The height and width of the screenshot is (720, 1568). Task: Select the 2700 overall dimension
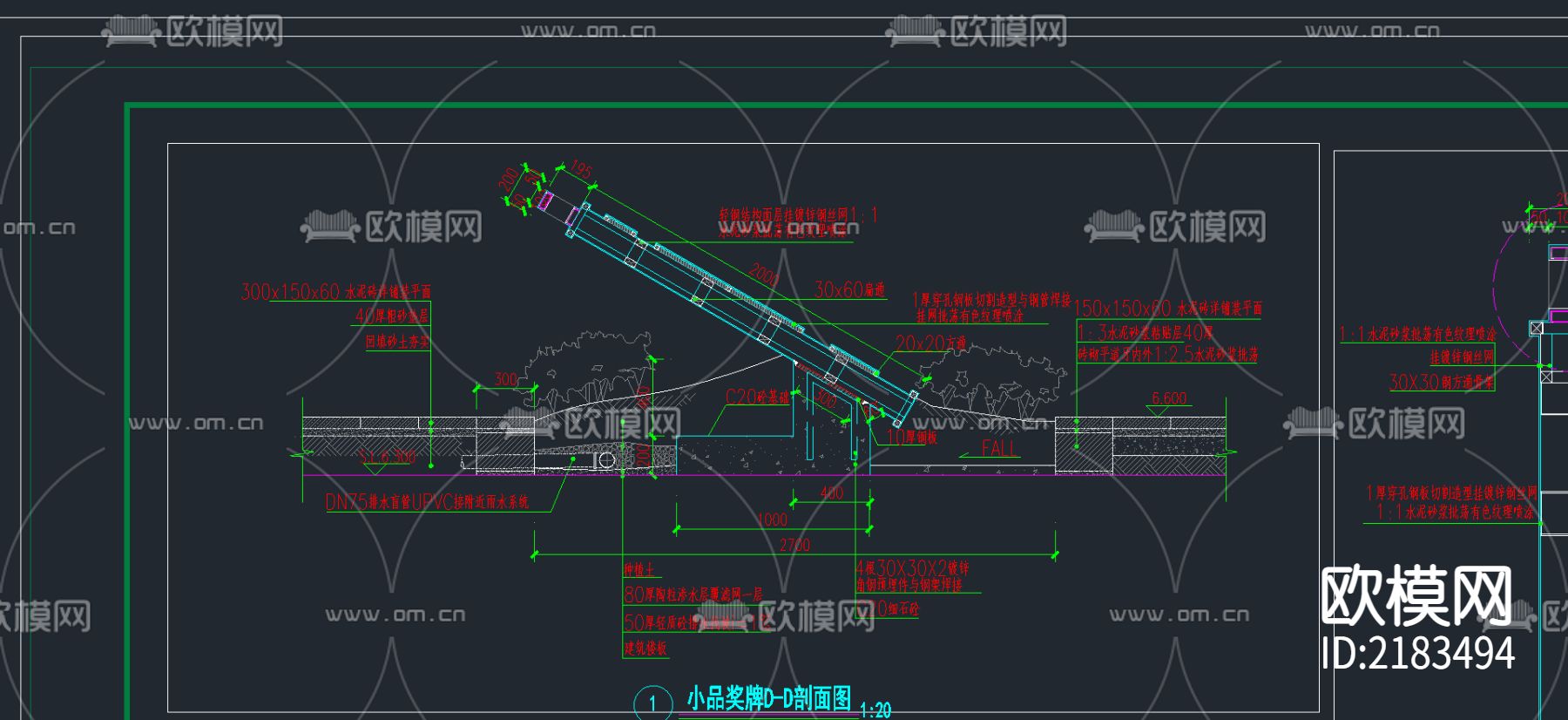pos(794,545)
